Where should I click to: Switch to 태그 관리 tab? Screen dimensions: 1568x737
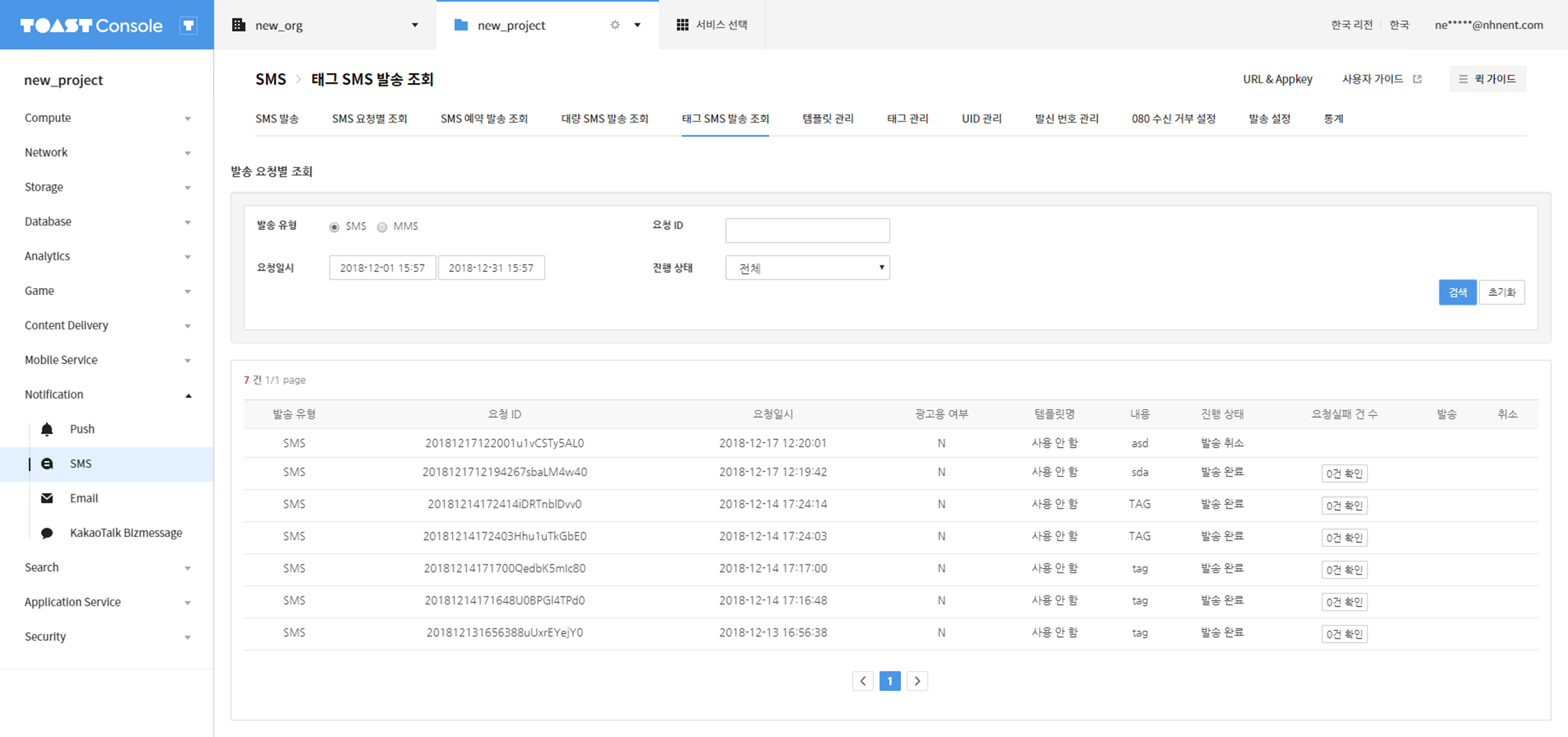[x=907, y=118]
